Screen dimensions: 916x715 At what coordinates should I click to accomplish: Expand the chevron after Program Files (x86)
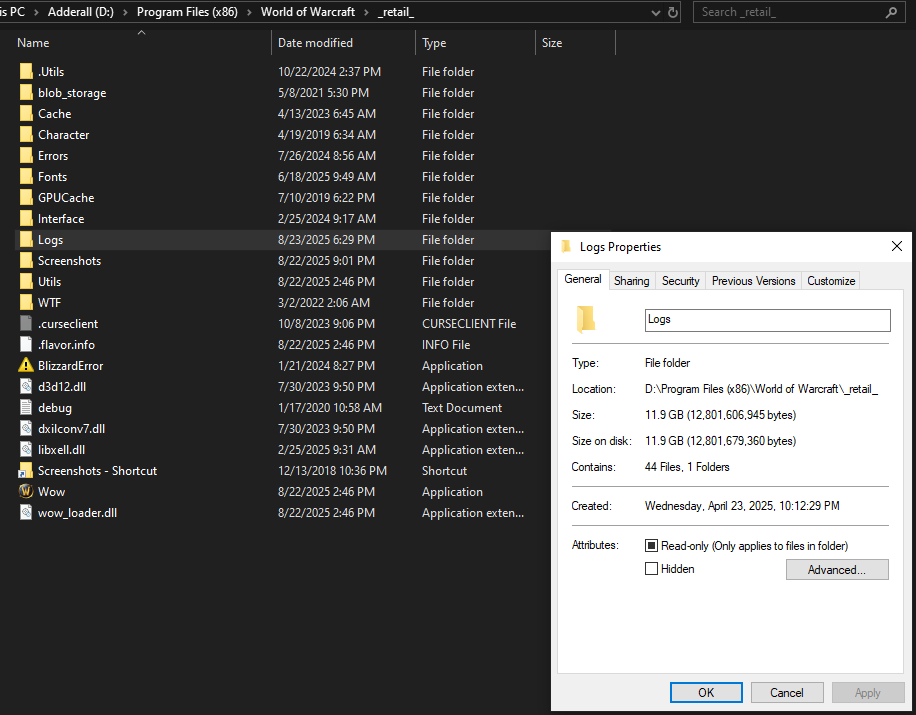249,12
